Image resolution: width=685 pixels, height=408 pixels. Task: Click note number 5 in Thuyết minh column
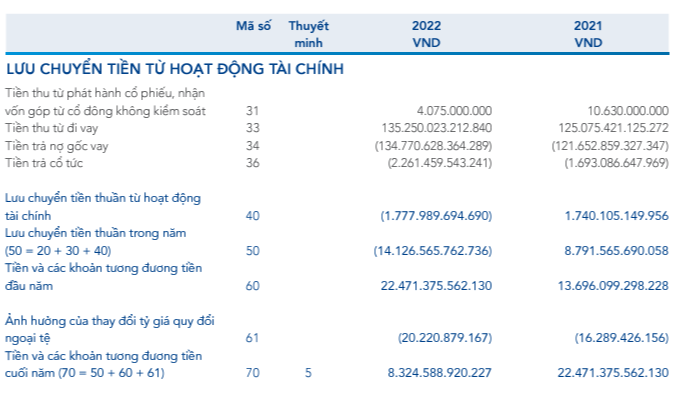pos(309,373)
